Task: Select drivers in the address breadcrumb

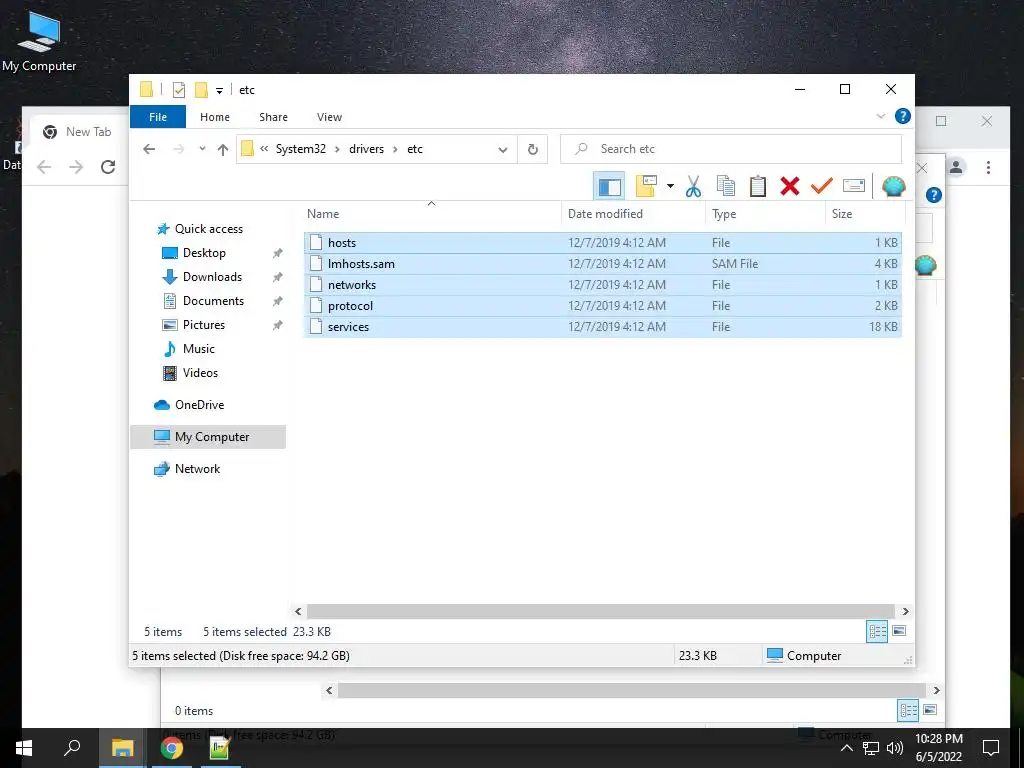Action: coord(366,149)
